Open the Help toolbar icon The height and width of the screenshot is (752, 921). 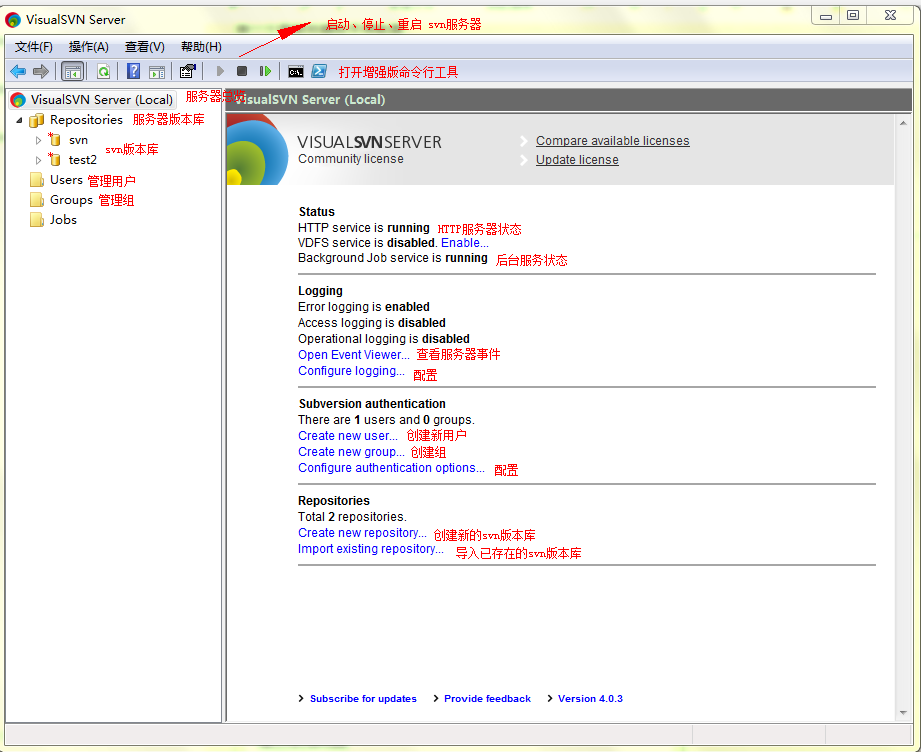[x=133, y=71]
